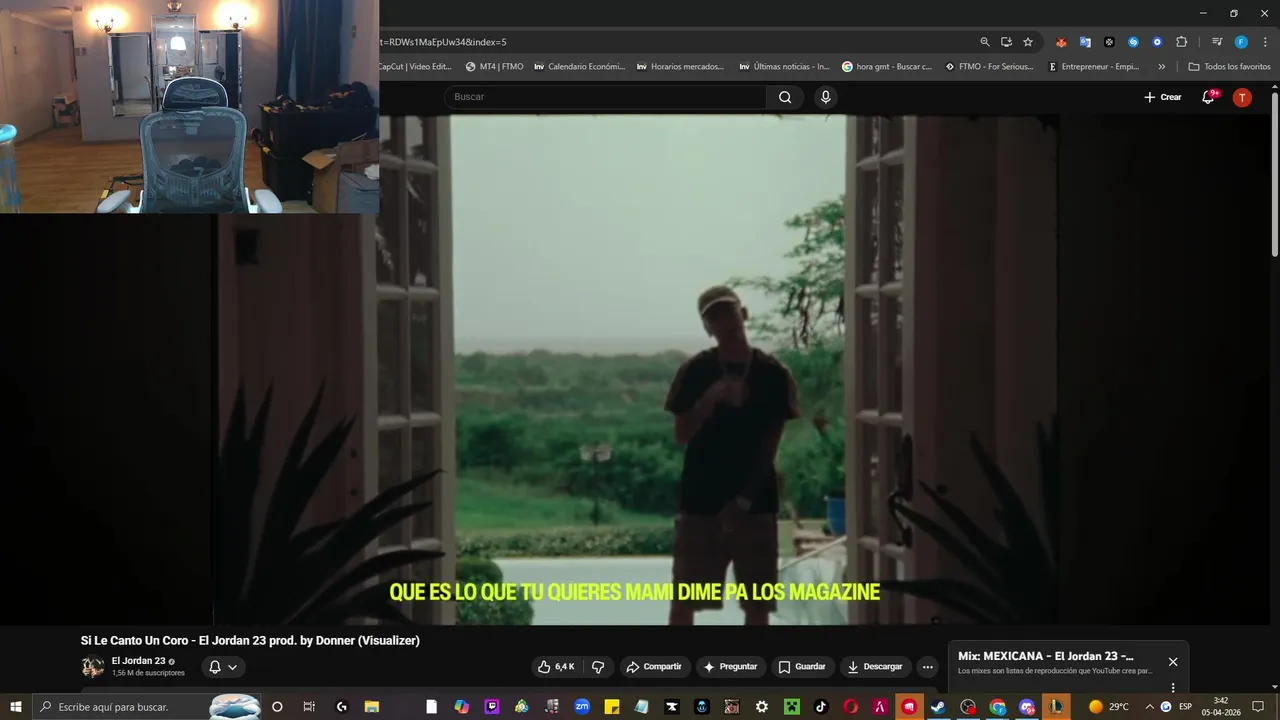1280x720 pixels.
Task: Open Mix playlist three-dot options
Action: pos(1173,687)
